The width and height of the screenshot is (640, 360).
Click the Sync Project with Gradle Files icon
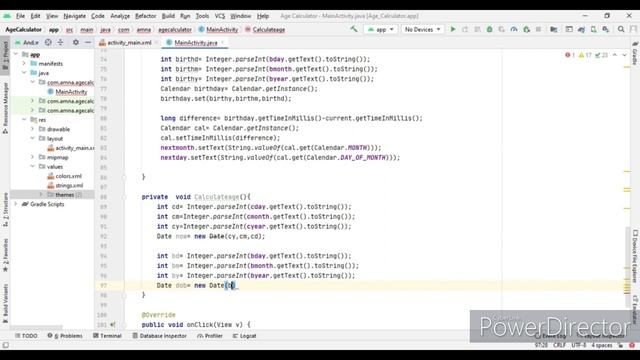coord(581,29)
